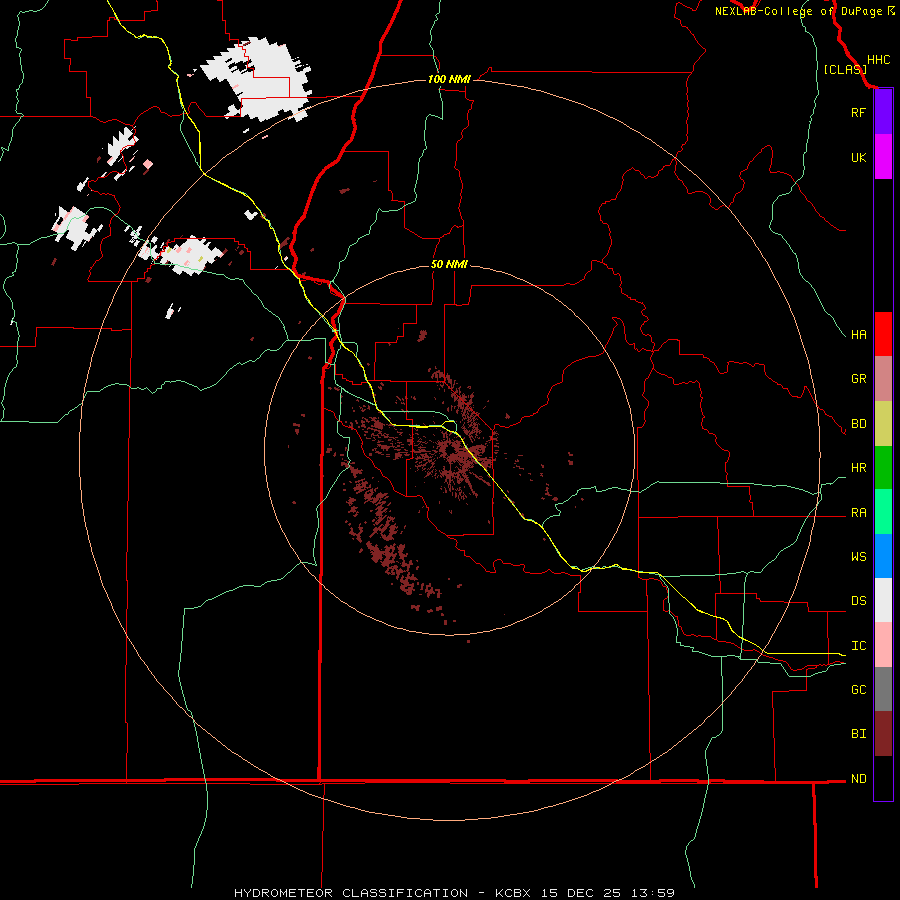Click the DS white legend swatch

click(883, 600)
